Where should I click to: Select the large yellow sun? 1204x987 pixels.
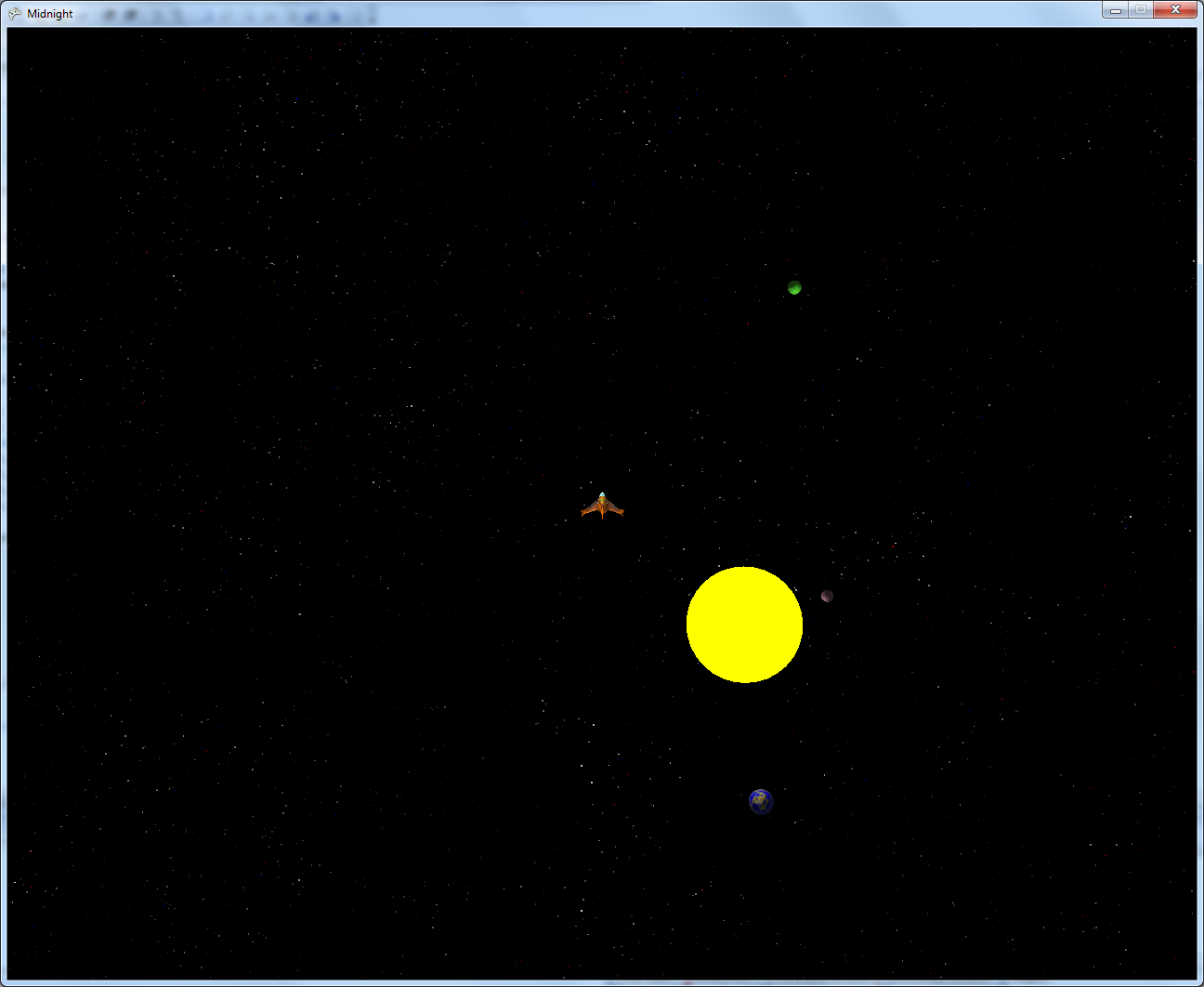click(x=744, y=625)
